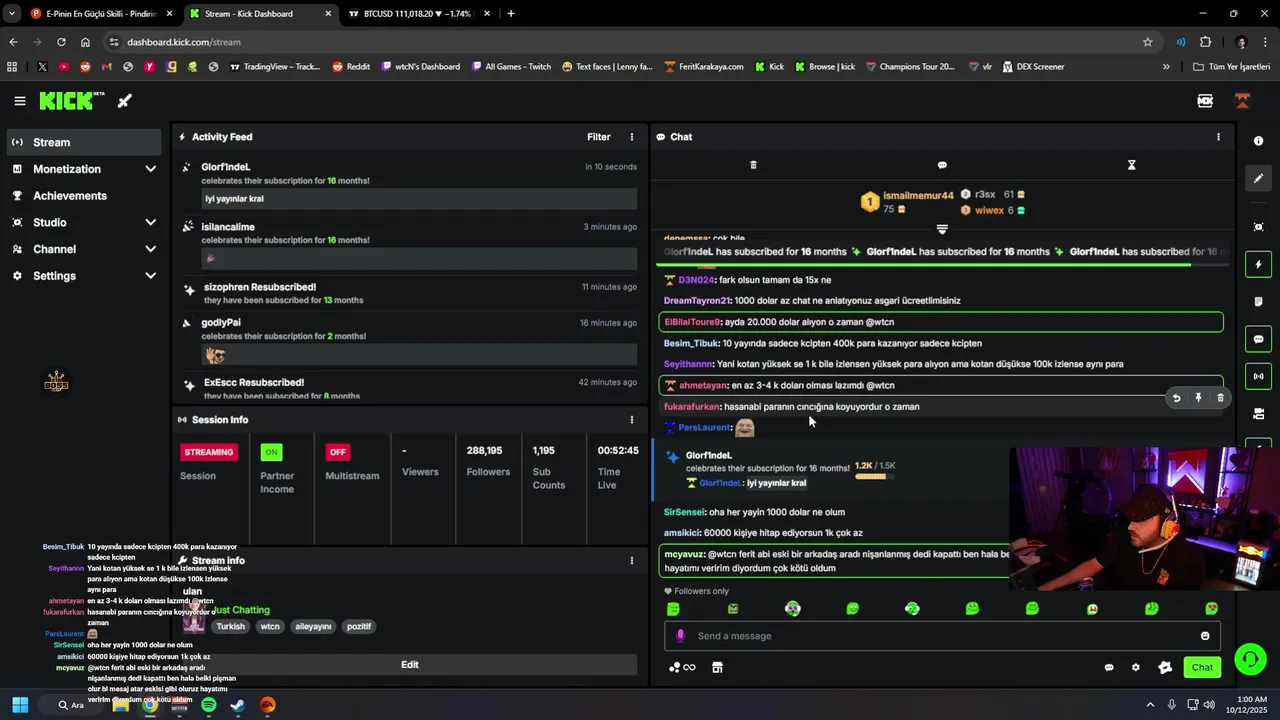Viewport: 1280px width, 720px height.
Task: Click the rocket icon next to the Kick logo
Action: click(125, 101)
